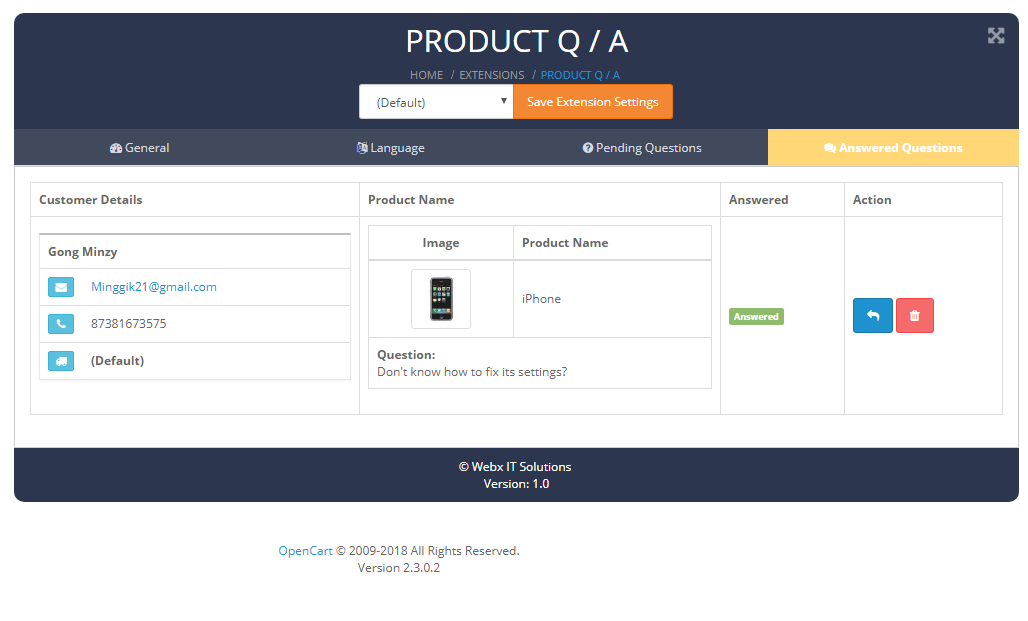This screenshot has width=1028, height=621.
Task: Click the iPhone product name cell
Action: click(x=612, y=299)
